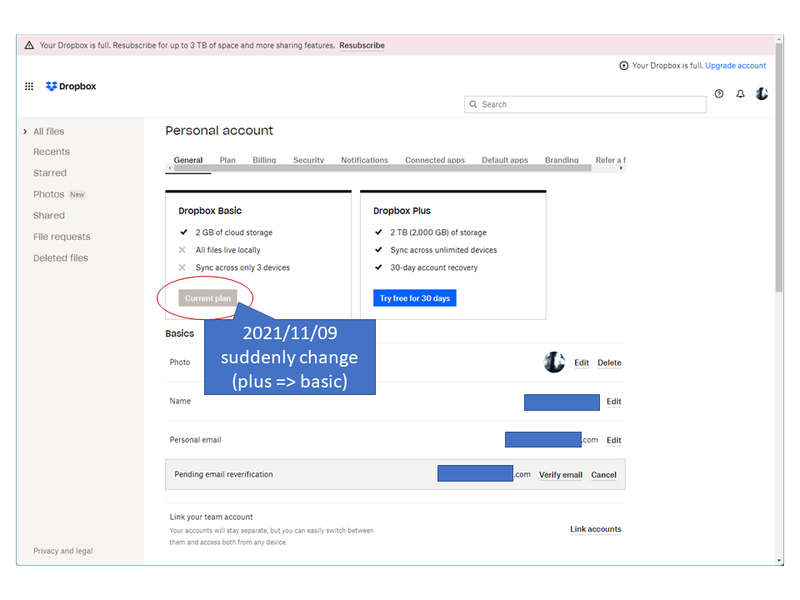
Task: Click the profile photo thumbnail in Basics
Action: click(554, 362)
